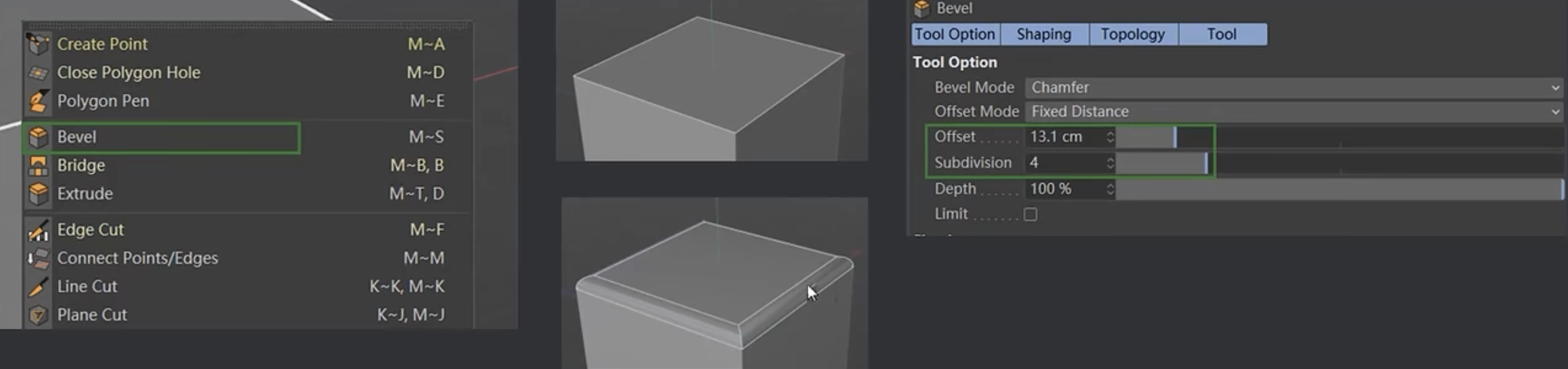
Task: Enable the Limit checkbox
Action: (x=1031, y=215)
